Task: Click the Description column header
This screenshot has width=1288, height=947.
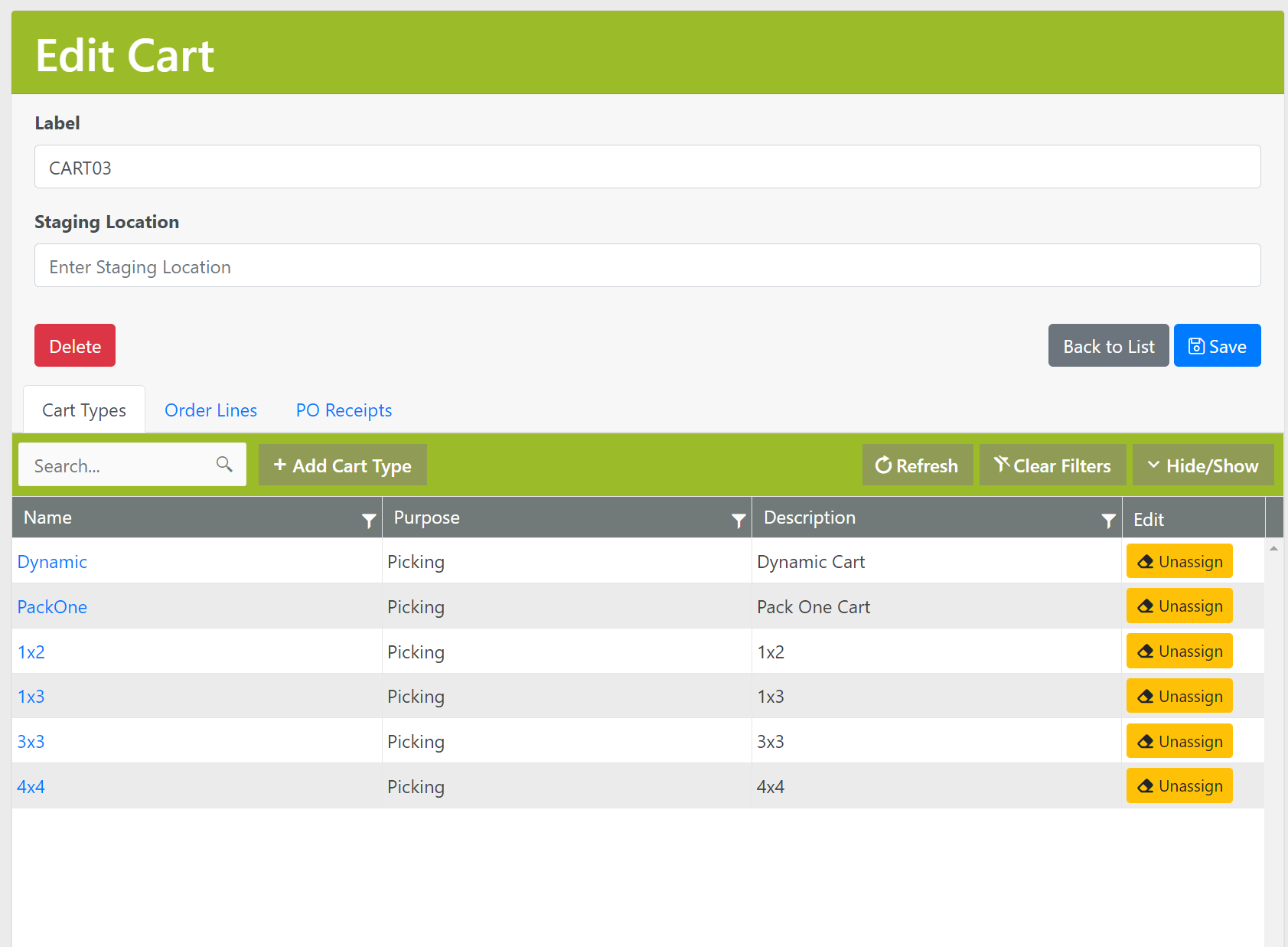Action: tap(937, 518)
